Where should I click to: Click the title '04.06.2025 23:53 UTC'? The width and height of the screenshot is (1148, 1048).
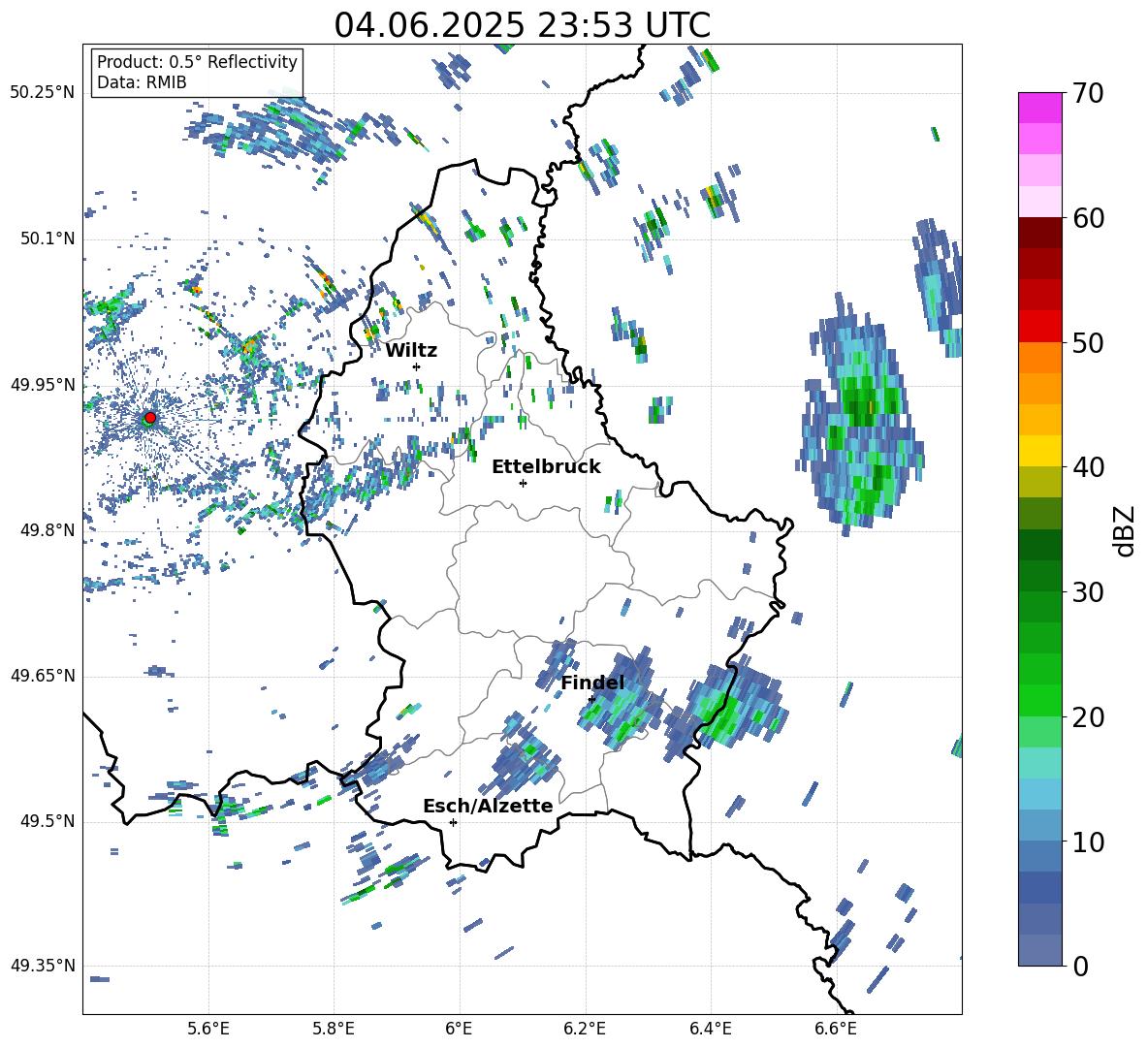[x=522, y=25]
